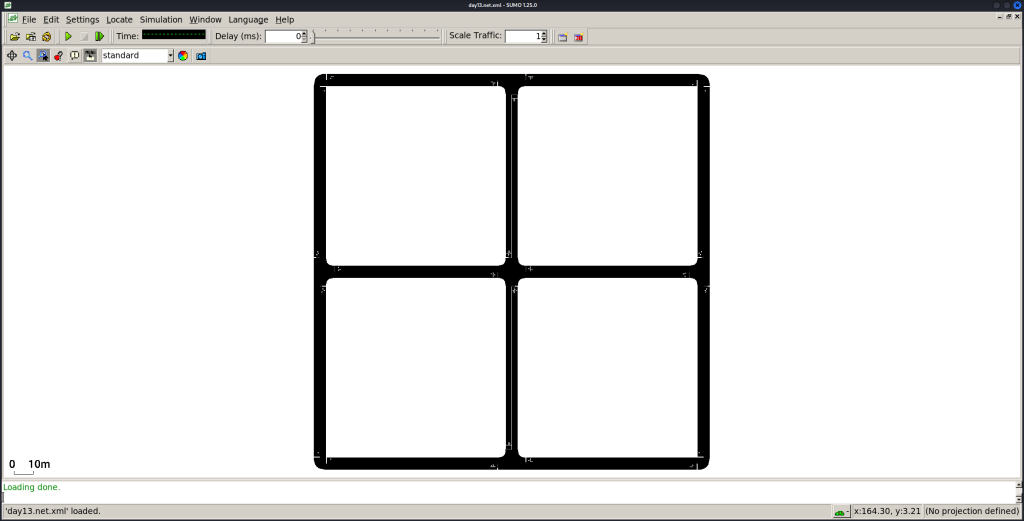The width and height of the screenshot is (1024, 521).
Task: Click inside the Delay (ms) input field
Action: [x=283, y=37]
